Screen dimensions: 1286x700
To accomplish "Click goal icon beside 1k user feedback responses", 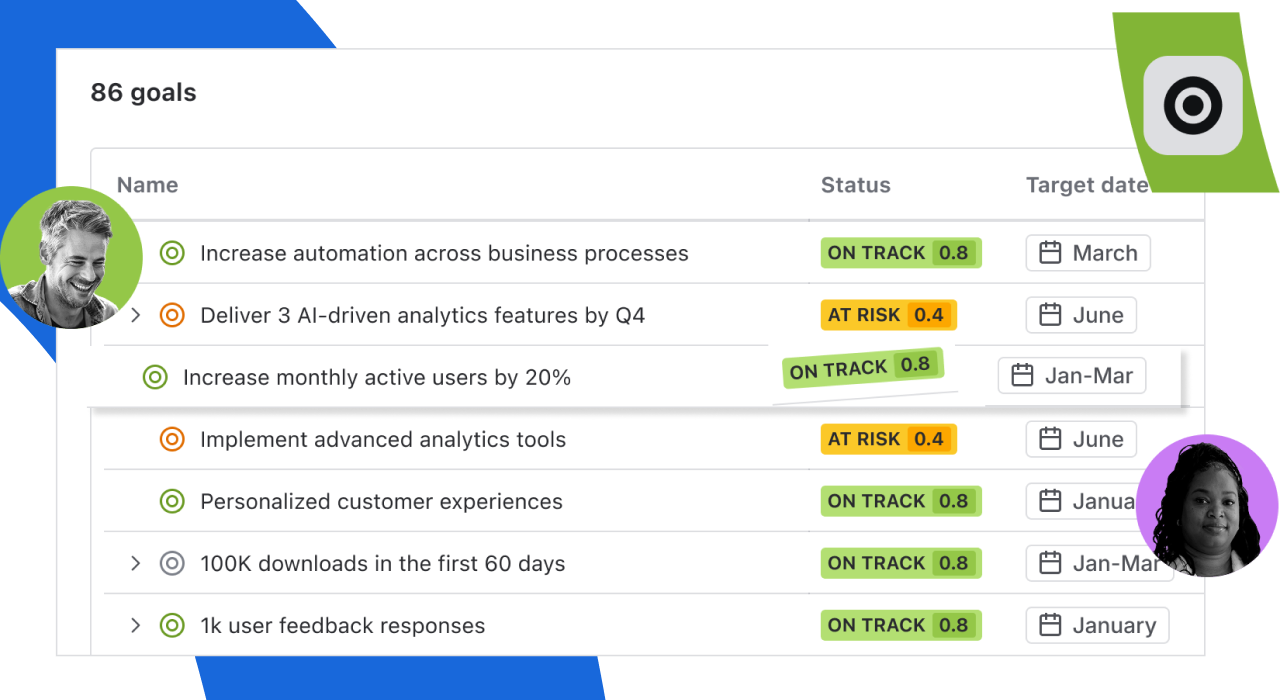I will click(172, 625).
